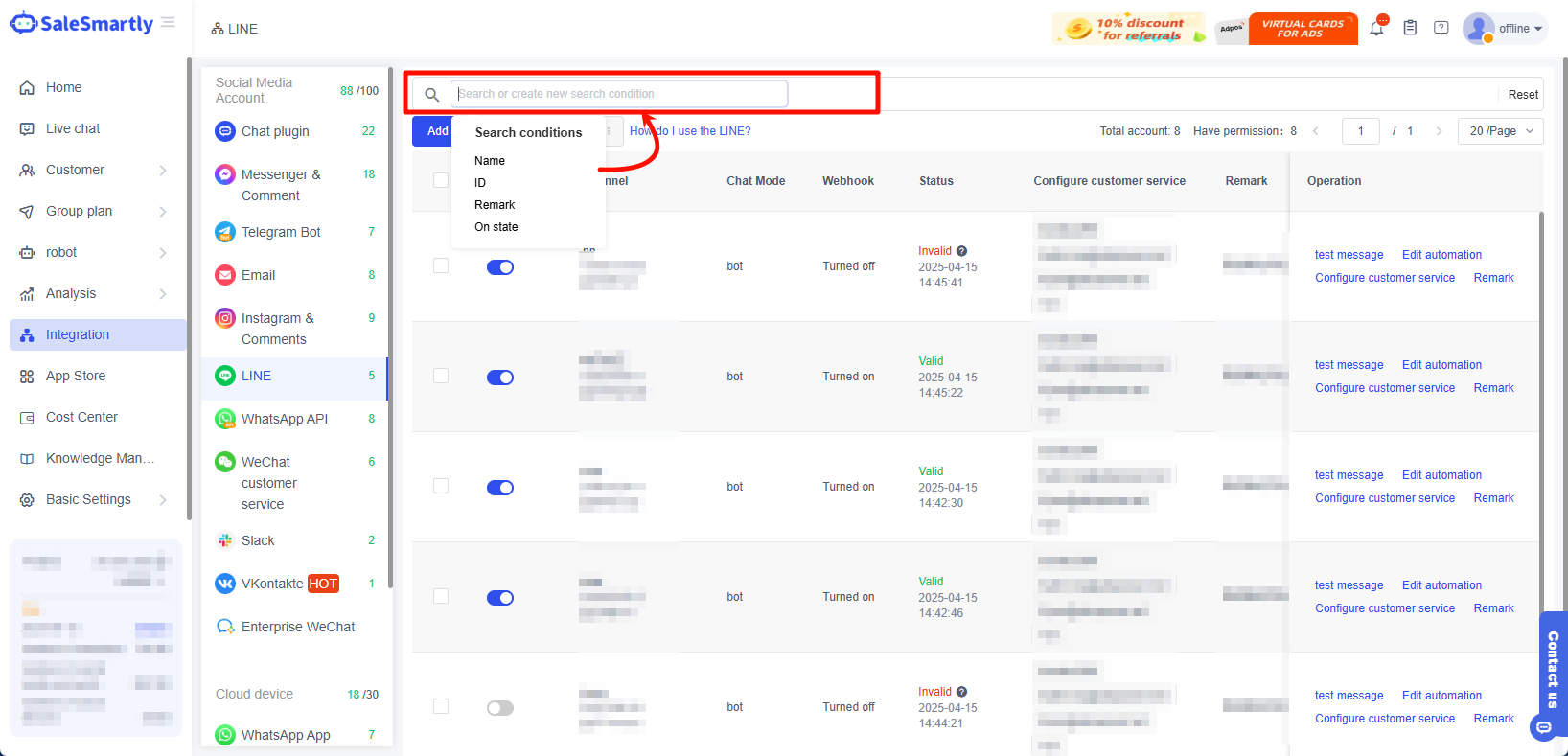
Task: Enable the switch on the last row
Action: pyautogui.click(x=500, y=708)
